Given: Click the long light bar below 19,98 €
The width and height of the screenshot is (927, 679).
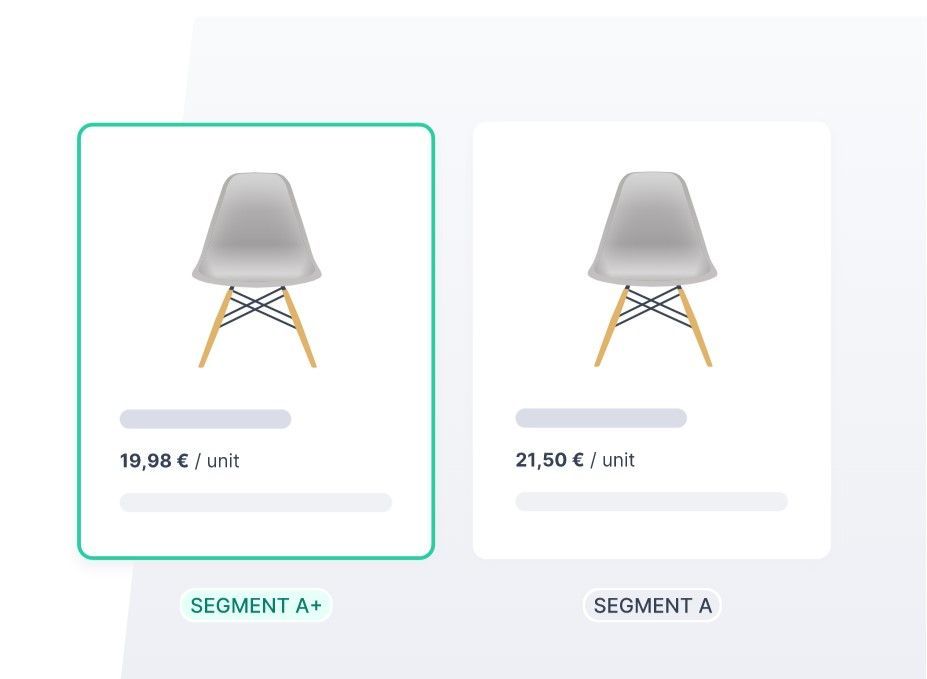Looking at the screenshot, I should pos(255,502).
